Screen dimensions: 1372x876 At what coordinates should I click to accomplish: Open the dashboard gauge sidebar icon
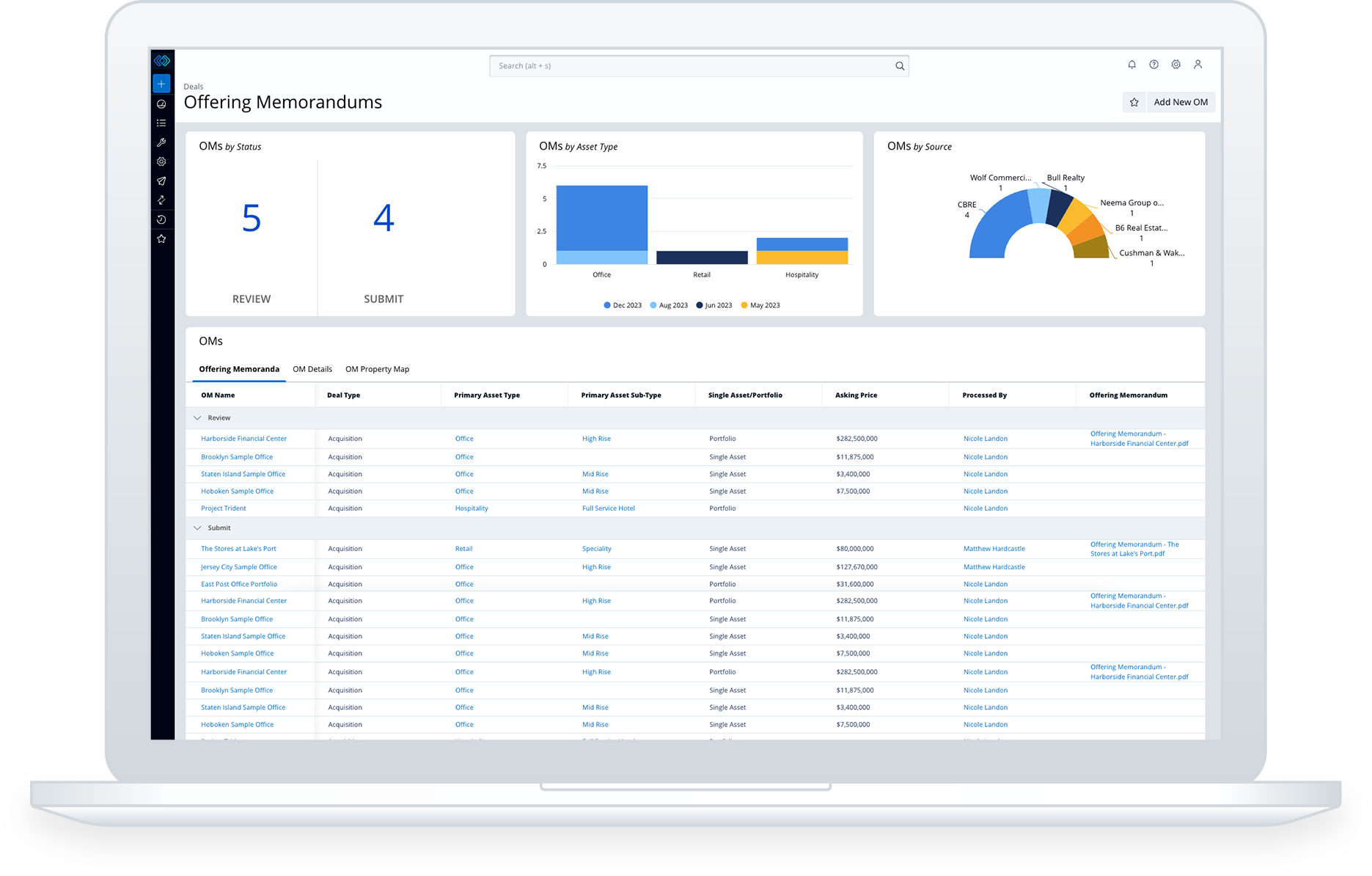(x=161, y=104)
